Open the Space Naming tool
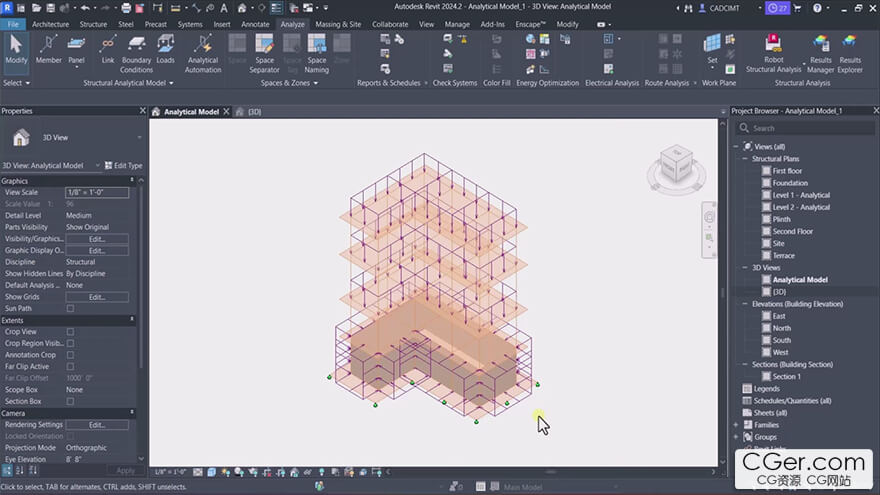Viewport: 880px width, 495px height. point(317,54)
